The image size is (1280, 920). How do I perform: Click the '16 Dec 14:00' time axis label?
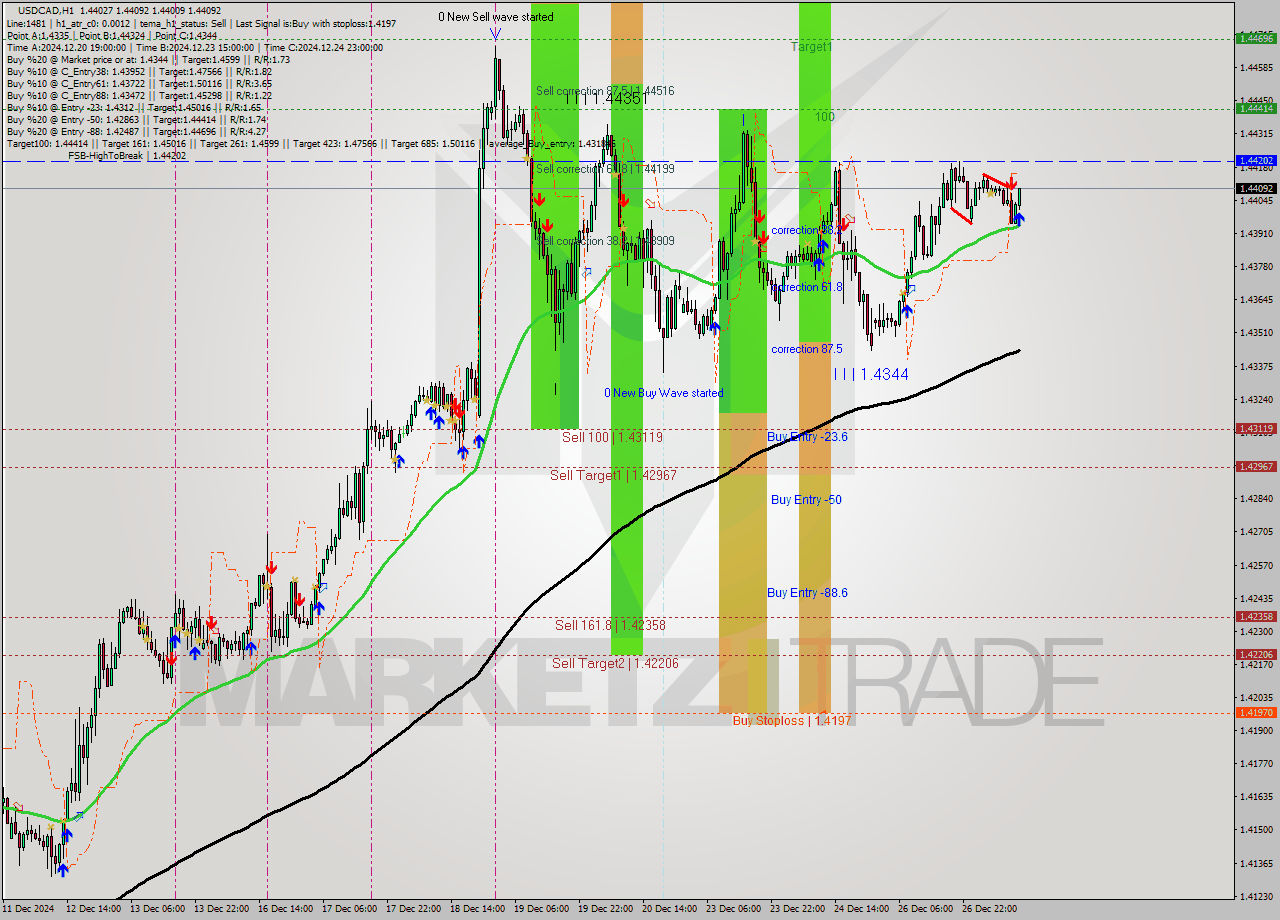click(x=287, y=908)
